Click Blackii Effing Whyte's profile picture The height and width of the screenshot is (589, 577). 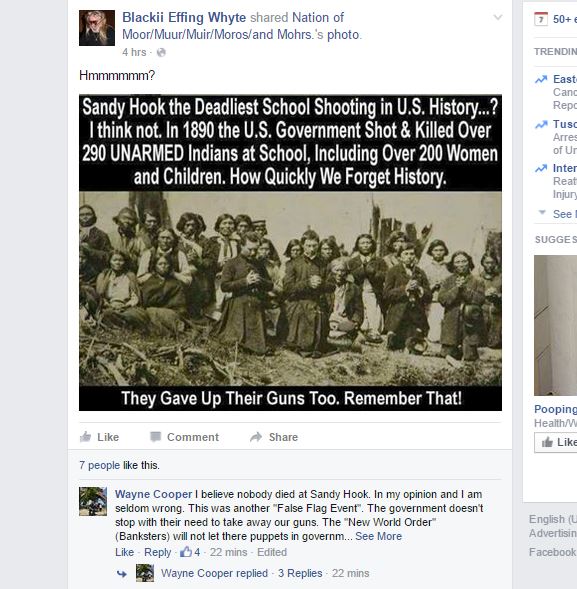click(x=97, y=28)
